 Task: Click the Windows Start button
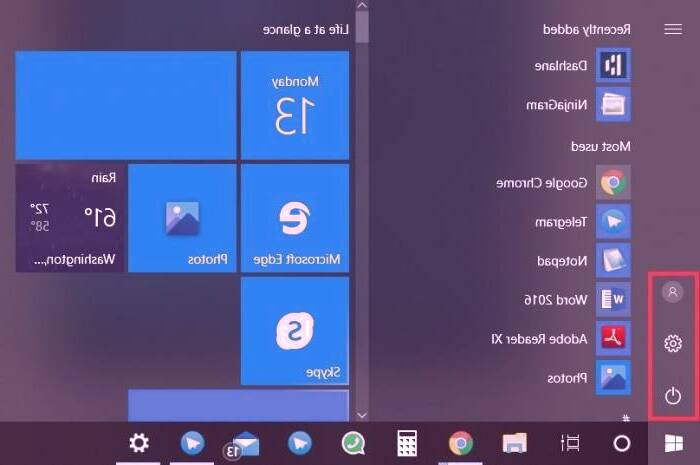[x=674, y=444]
